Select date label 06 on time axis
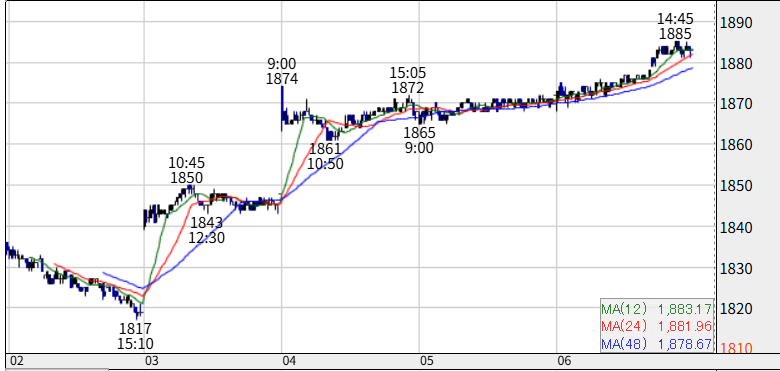 (563, 361)
